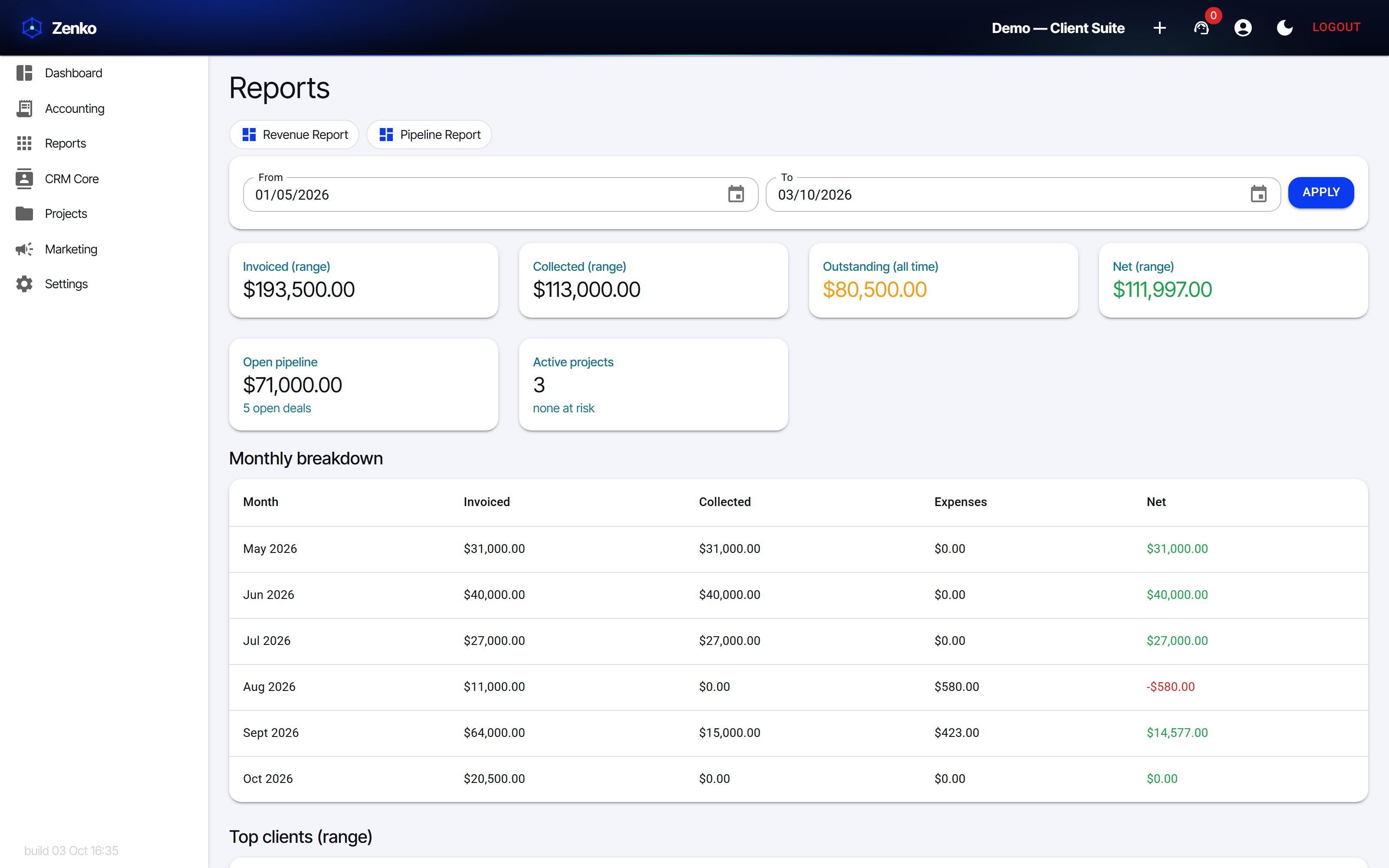1389x868 pixels.
Task: Click the Sept 2026 invoiced $64,000.00 cell
Action: tap(494, 733)
